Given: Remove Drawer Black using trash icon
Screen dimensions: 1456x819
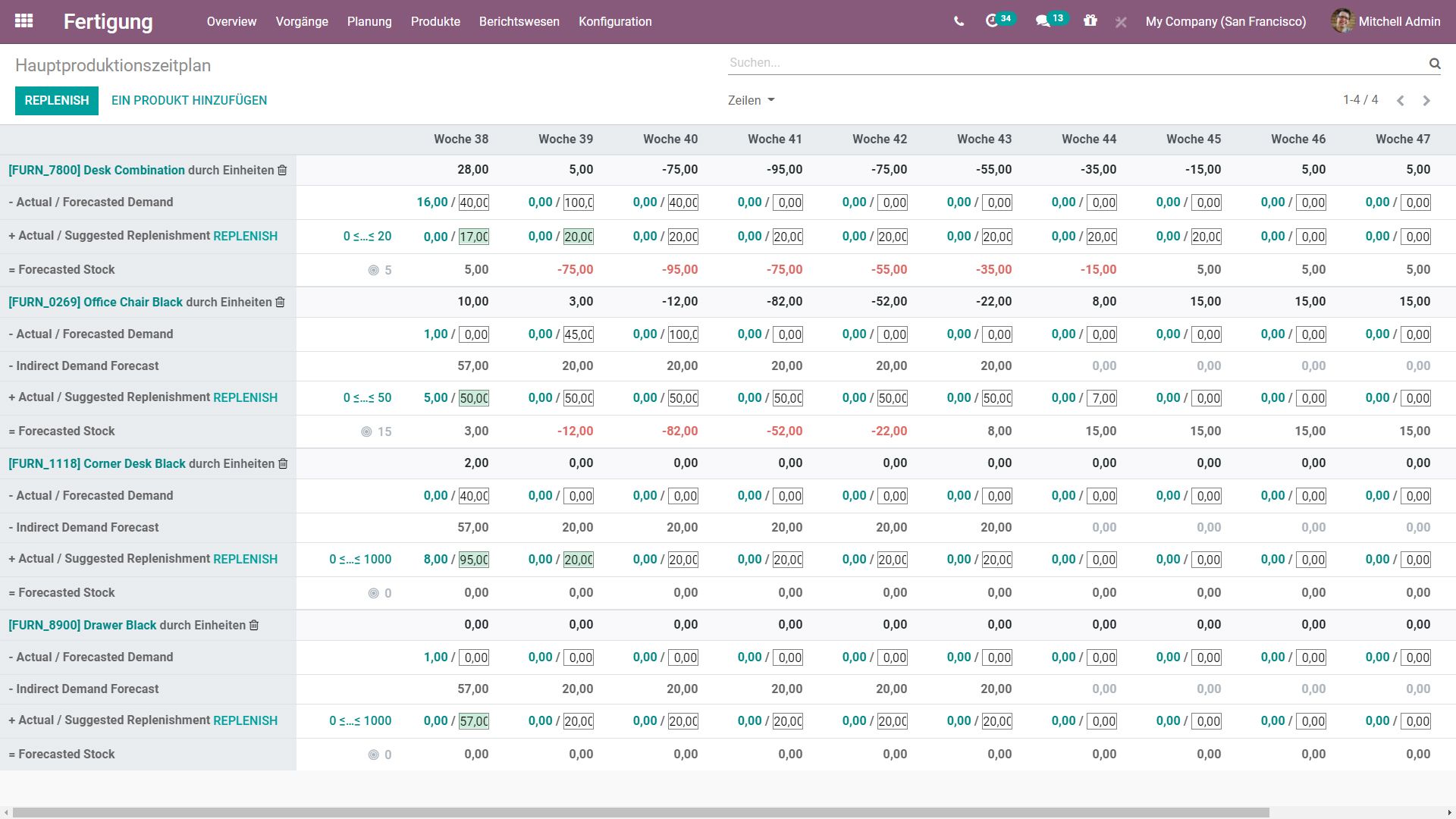Looking at the screenshot, I should (x=254, y=626).
